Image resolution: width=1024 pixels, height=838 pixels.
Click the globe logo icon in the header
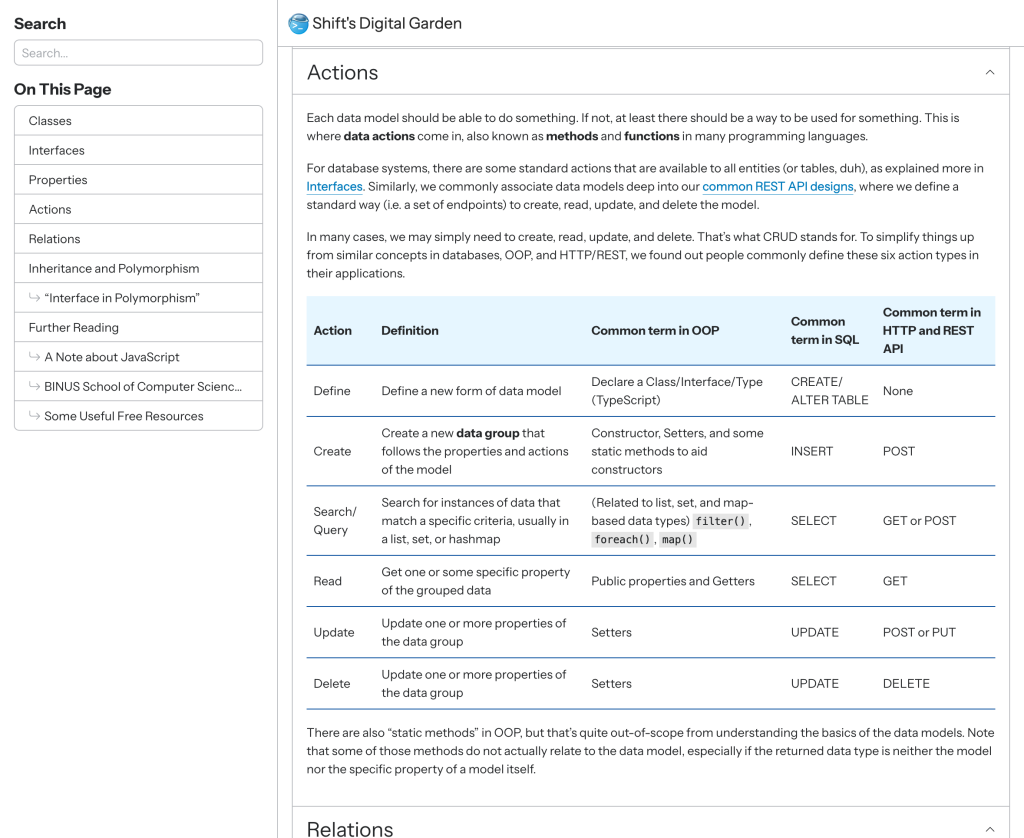297,23
